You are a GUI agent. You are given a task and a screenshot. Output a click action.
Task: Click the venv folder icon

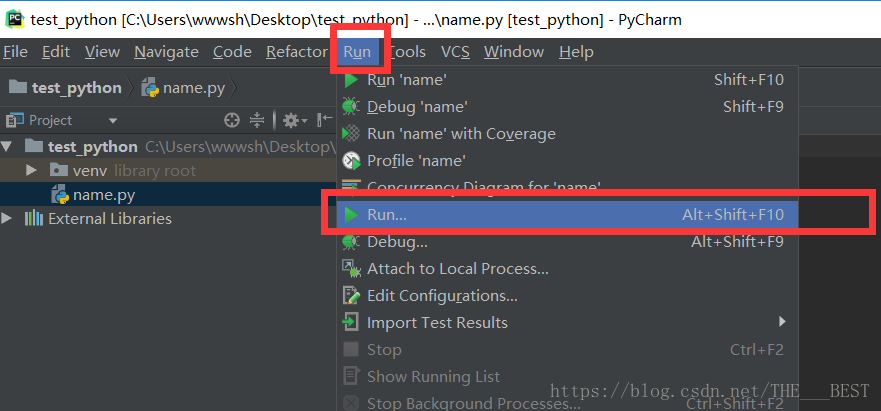[58, 170]
